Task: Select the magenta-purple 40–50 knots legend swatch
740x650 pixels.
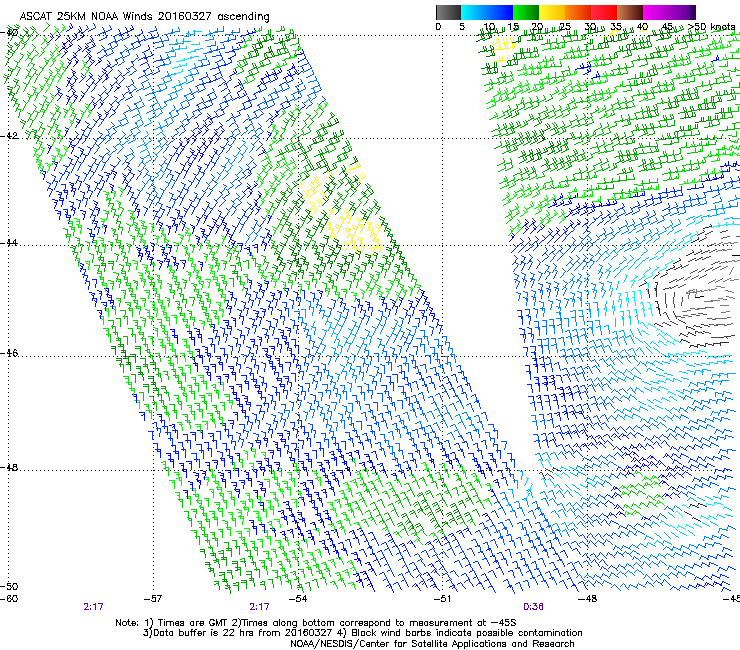Action: pos(669,12)
